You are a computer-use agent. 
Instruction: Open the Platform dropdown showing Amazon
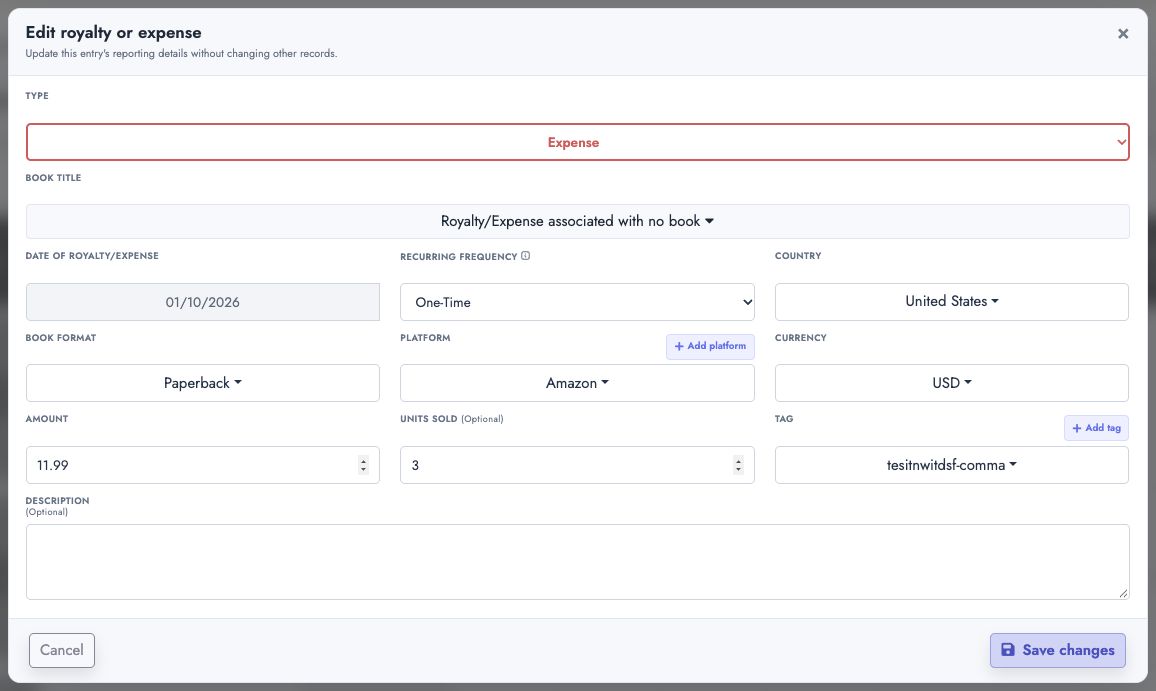tap(577, 383)
